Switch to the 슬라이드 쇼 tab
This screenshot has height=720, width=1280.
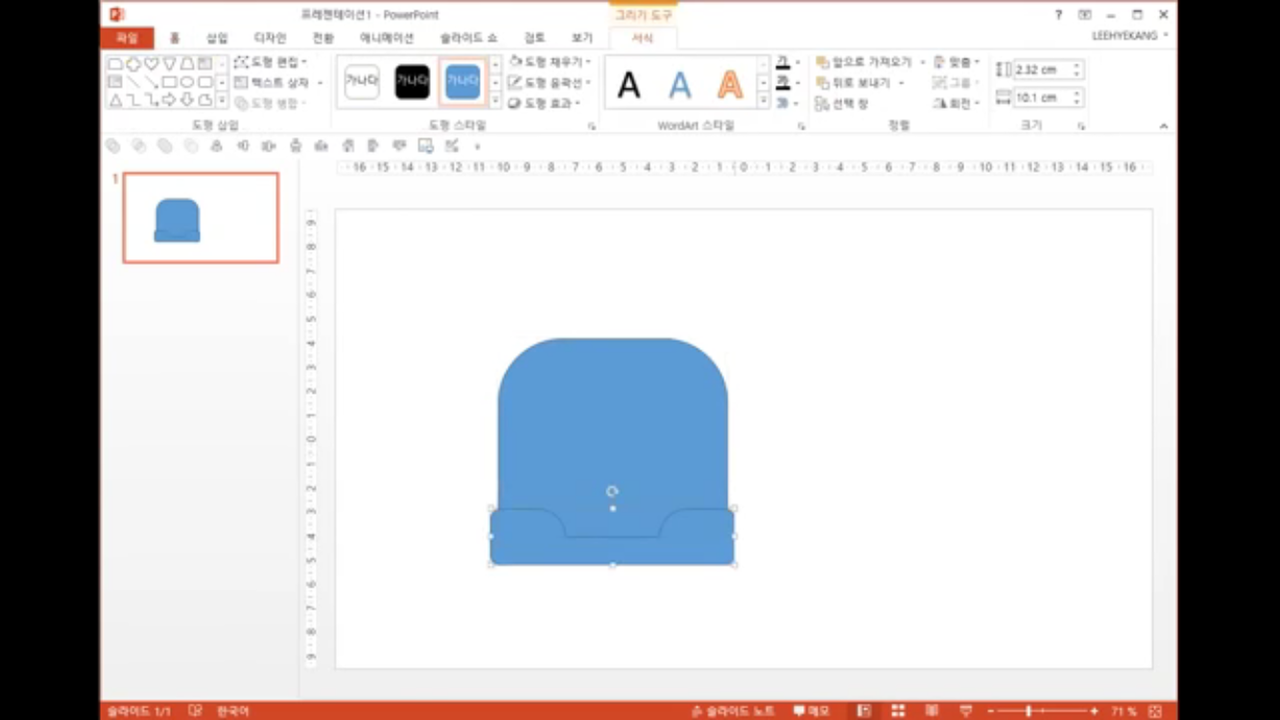[x=468, y=38]
